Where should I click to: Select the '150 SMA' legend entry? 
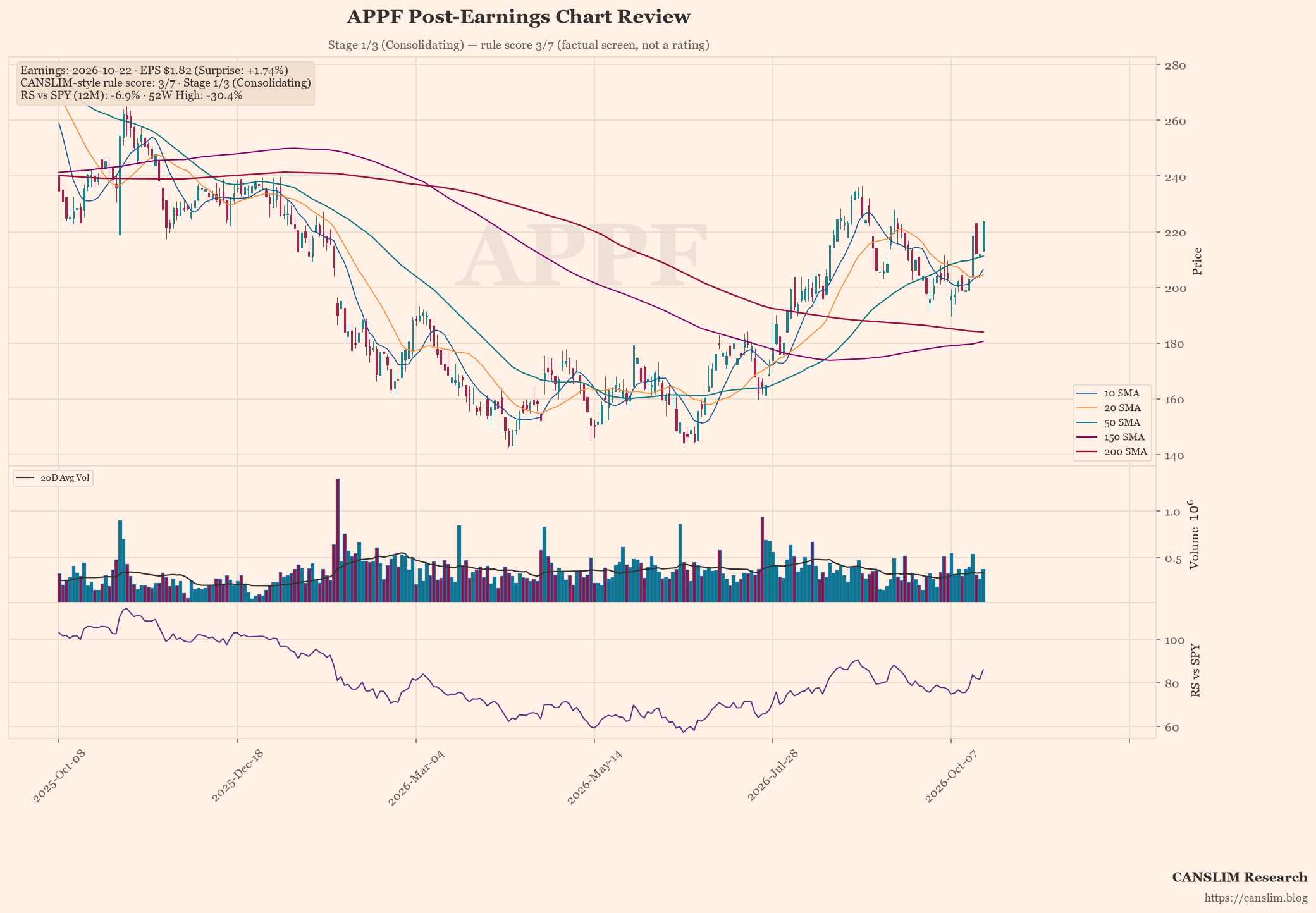(1112, 437)
